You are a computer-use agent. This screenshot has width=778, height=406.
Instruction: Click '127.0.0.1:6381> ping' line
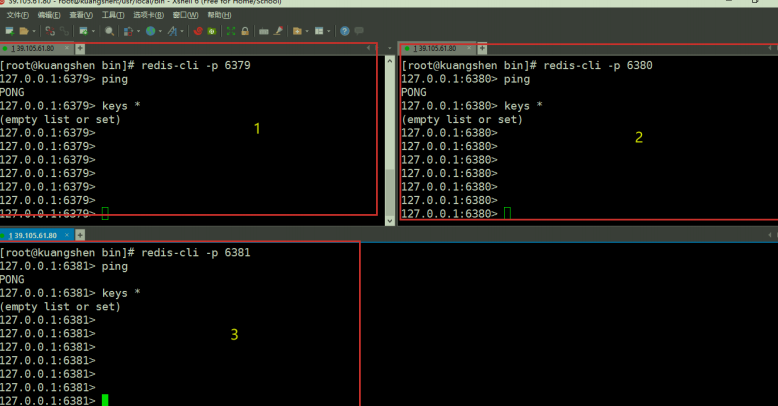pyautogui.click(x=64, y=267)
